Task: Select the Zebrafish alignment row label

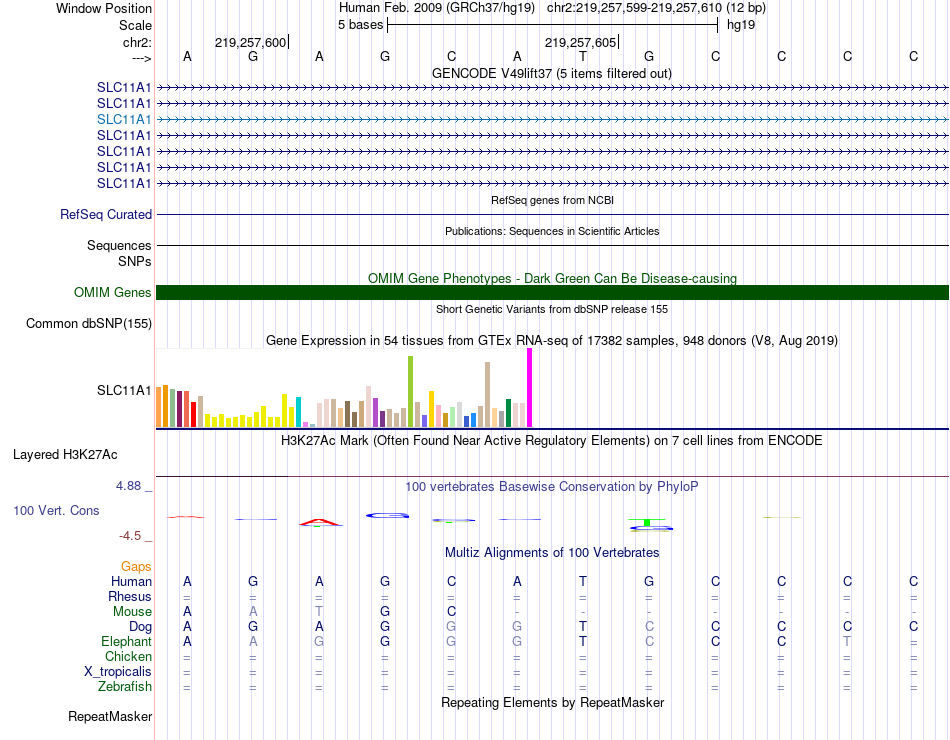Action: (125, 687)
